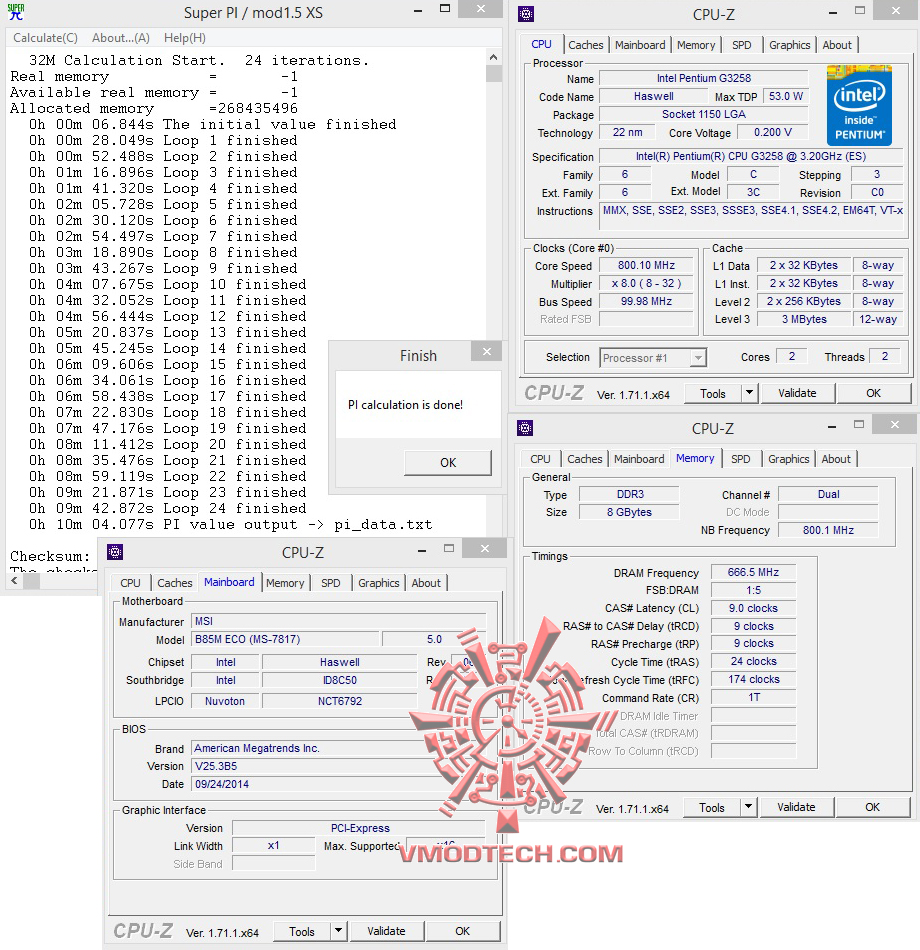Switch to Caches tab in Mainboard CPU-Z window
Screen dimensions: 920x950
175,583
